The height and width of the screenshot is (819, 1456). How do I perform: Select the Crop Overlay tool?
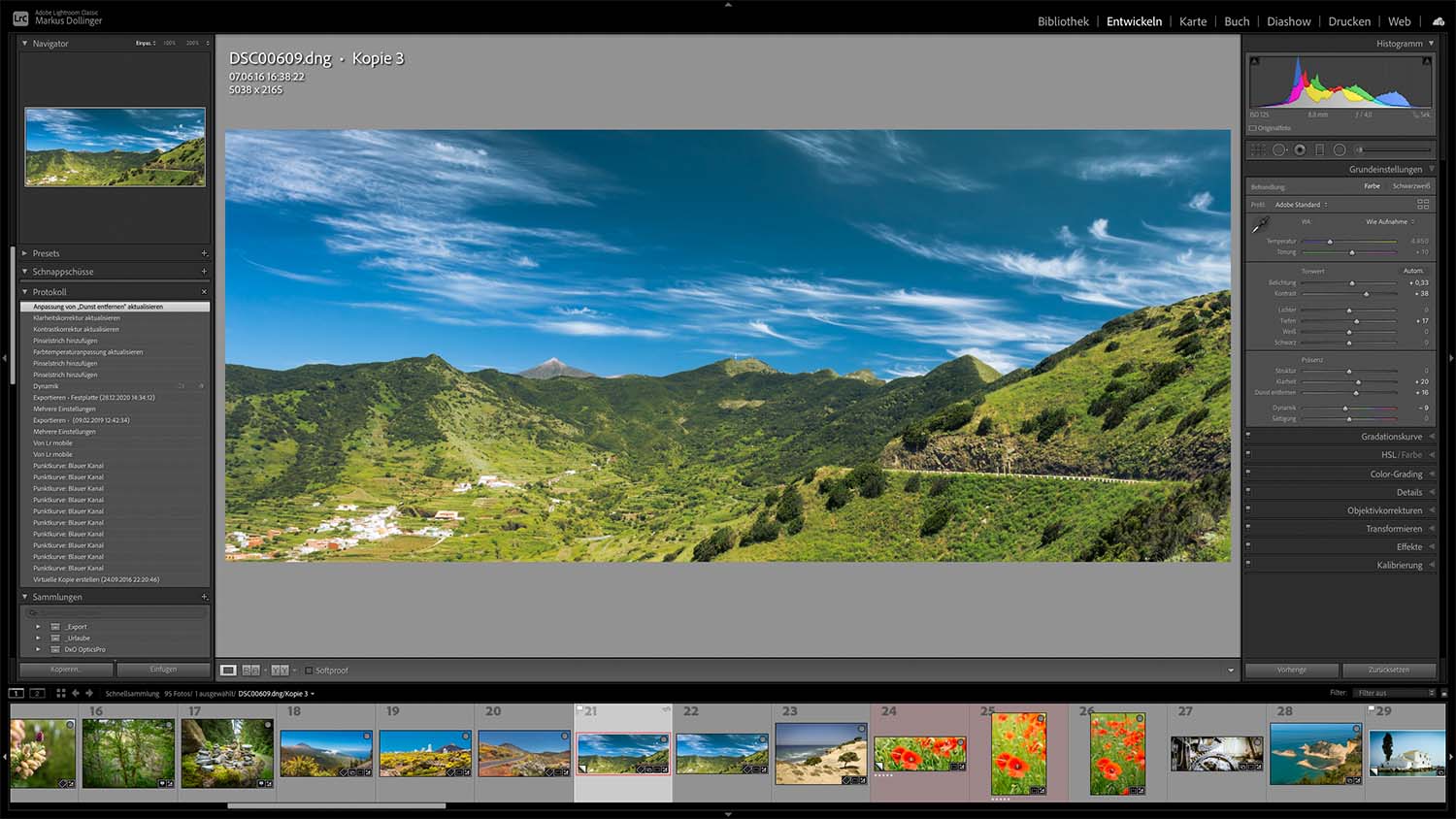[x=1256, y=149]
